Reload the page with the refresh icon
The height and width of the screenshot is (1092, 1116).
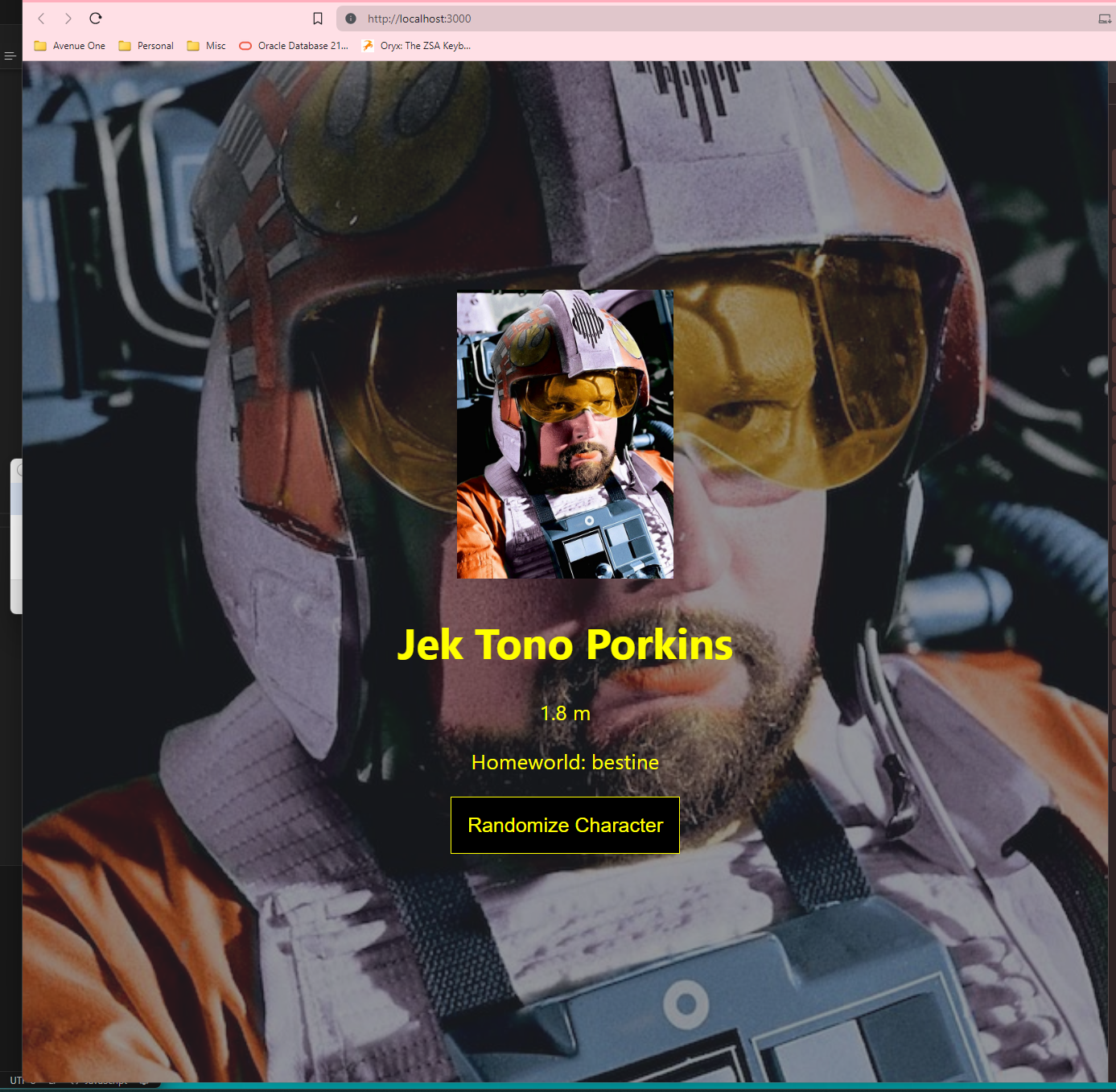[96, 19]
